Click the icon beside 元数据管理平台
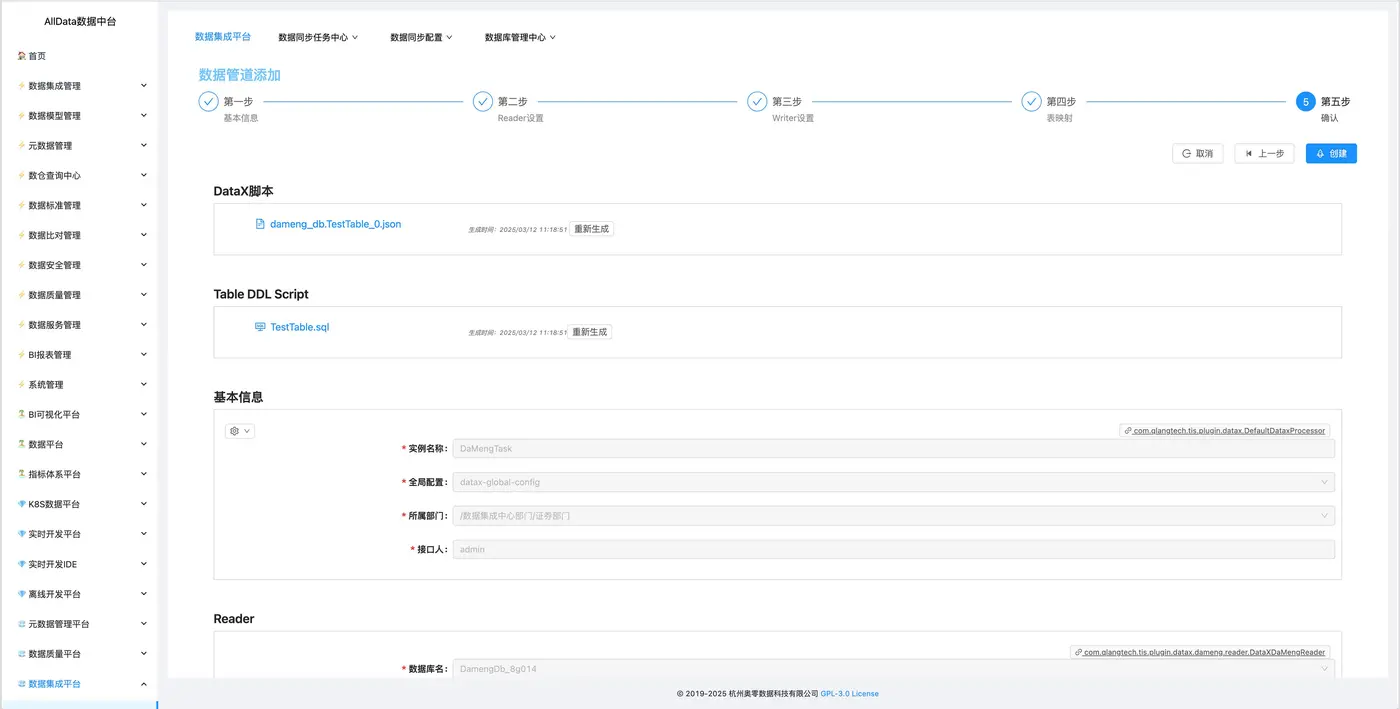 [x=21, y=624]
